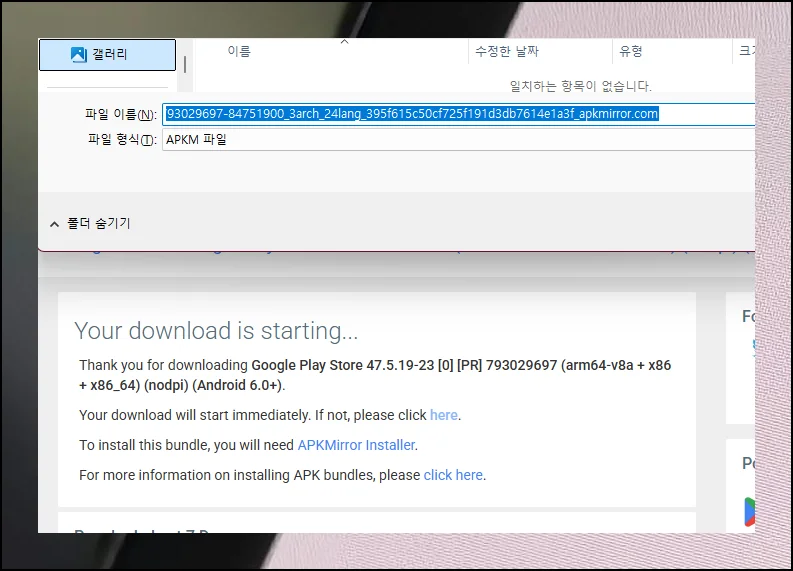Select the 갤러리 item in navigation pane
Image resolution: width=793 pixels, height=571 pixels.
[x=107, y=55]
